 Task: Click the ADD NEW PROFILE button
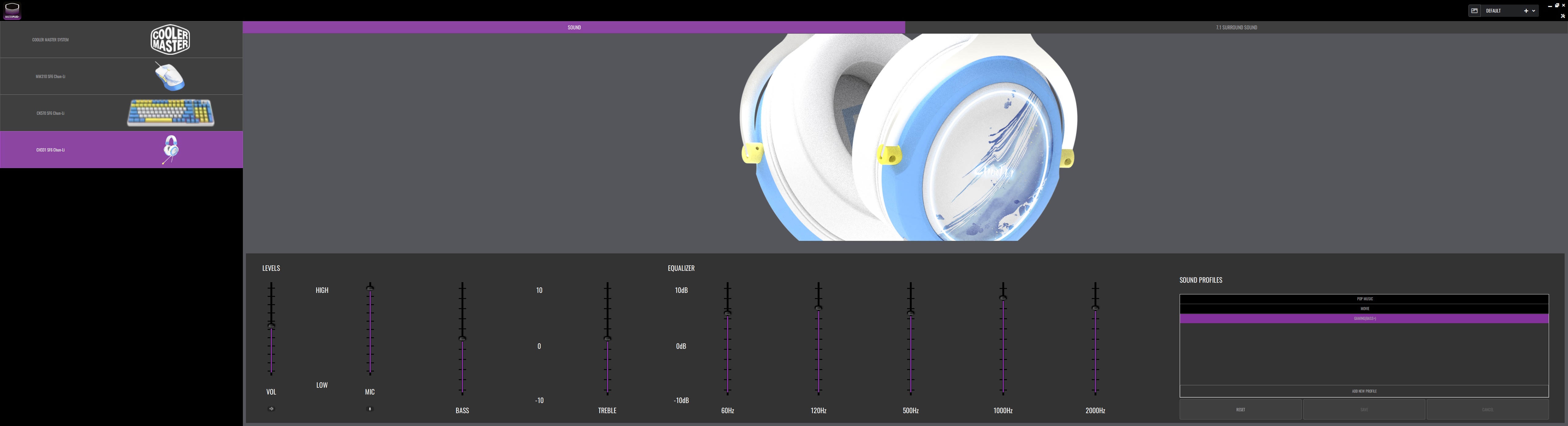(1364, 391)
